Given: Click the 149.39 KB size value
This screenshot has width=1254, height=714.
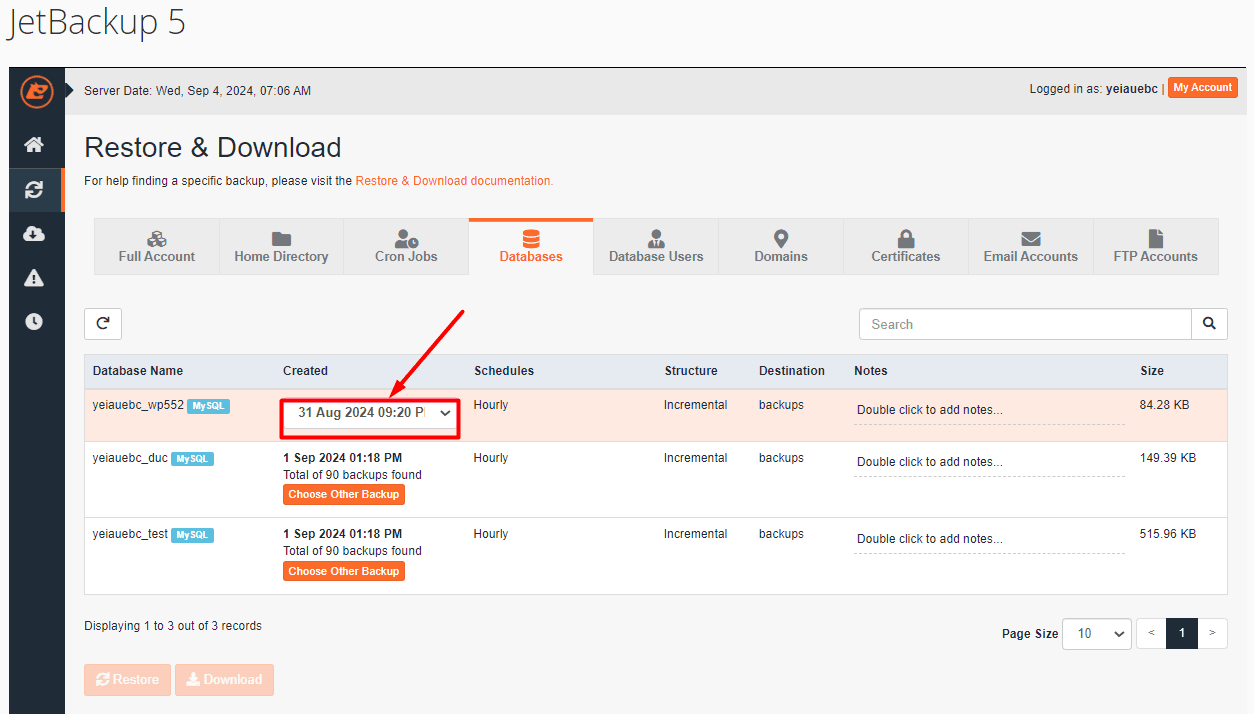Looking at the screenshot, I should [1168, 458].
